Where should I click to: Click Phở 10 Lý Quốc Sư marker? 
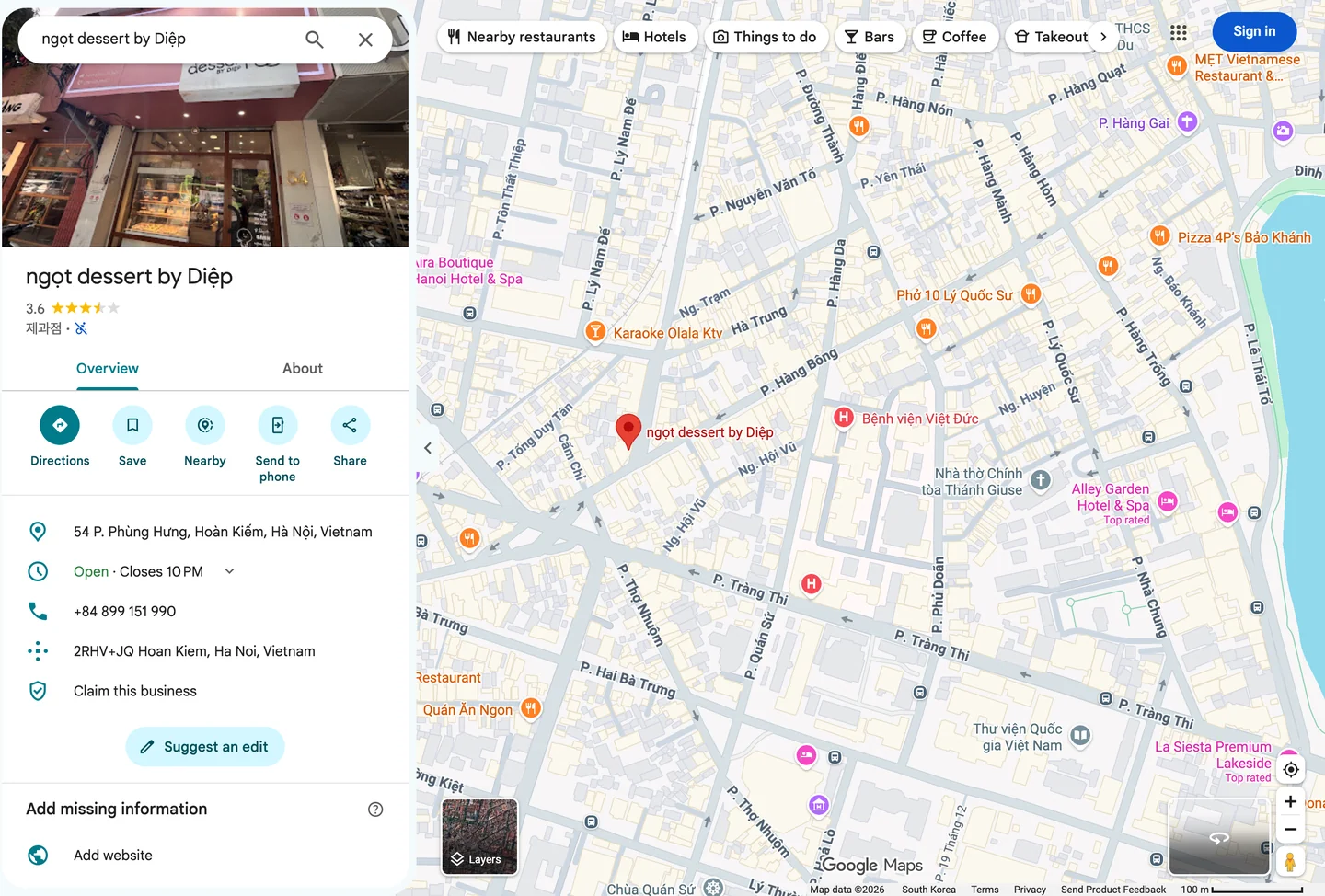(1031, 294)
